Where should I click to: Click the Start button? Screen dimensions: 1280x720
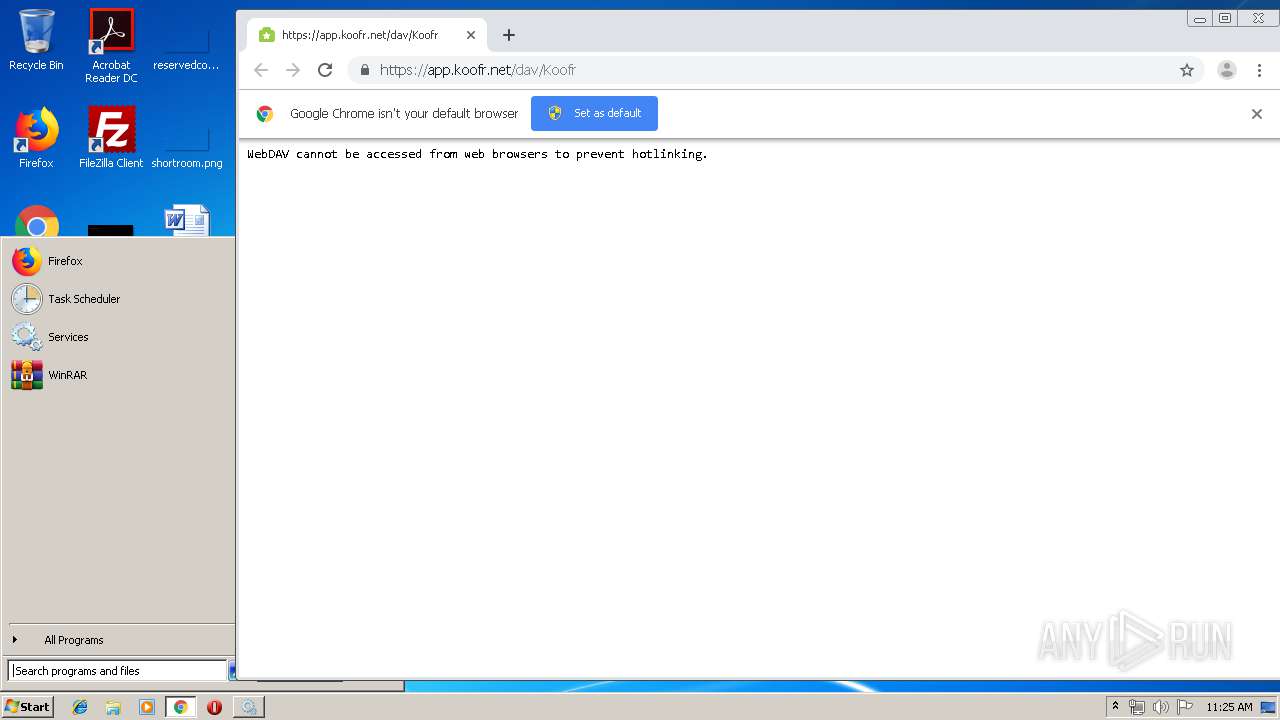click(27, 707)
